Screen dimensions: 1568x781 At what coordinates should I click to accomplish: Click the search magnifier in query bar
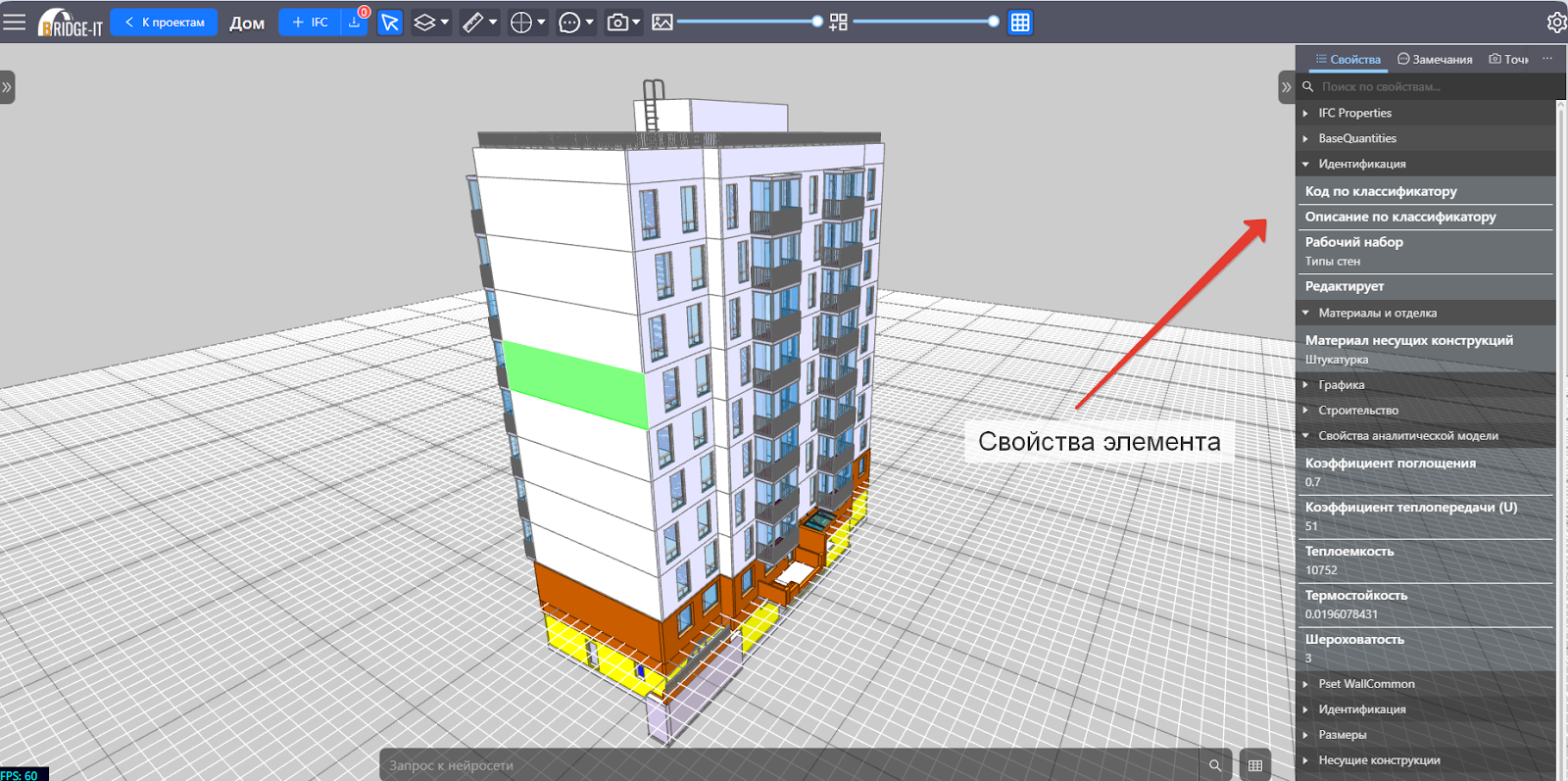coord(1215,765)
